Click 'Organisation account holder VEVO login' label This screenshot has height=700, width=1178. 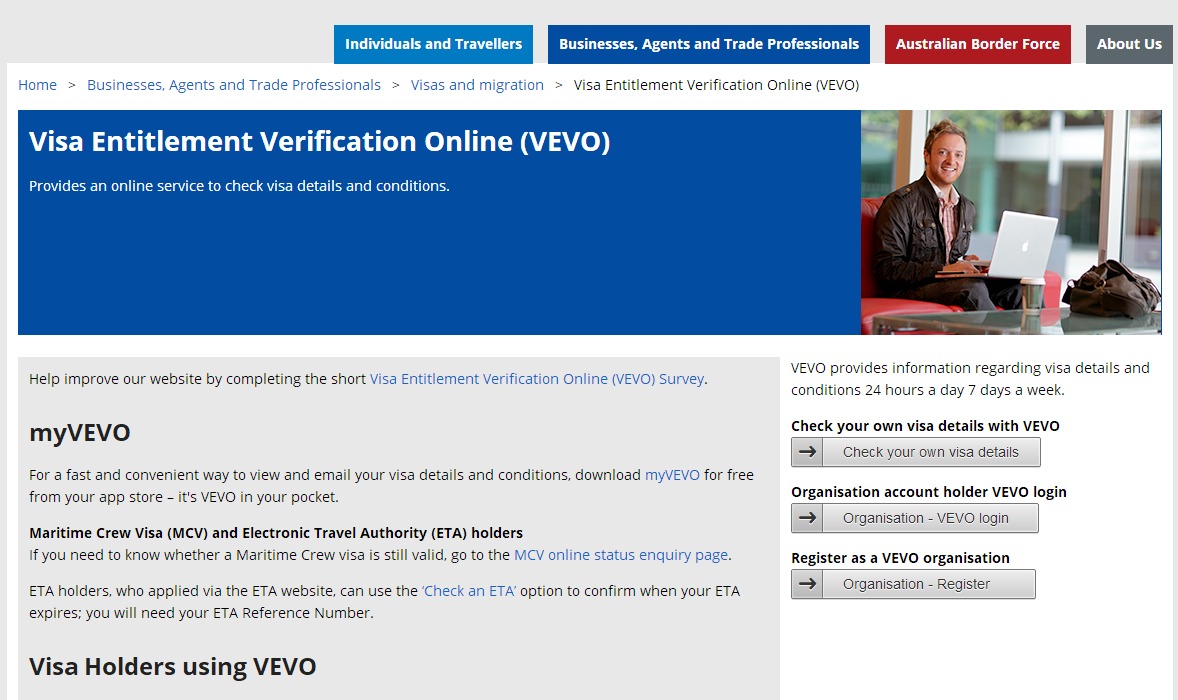pos(929,492)
